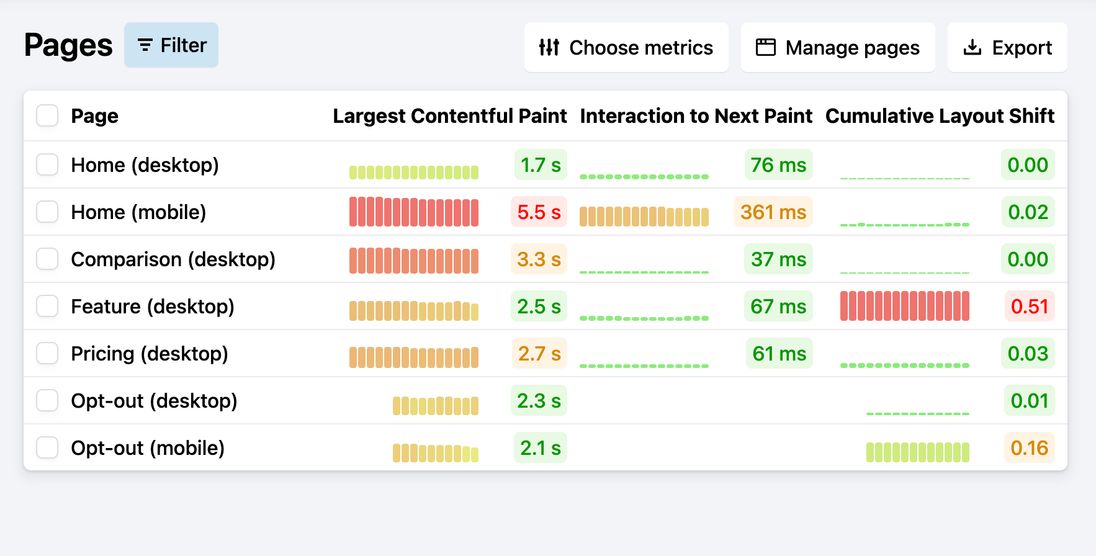Click the Manage pages window icon

point(766,47)
